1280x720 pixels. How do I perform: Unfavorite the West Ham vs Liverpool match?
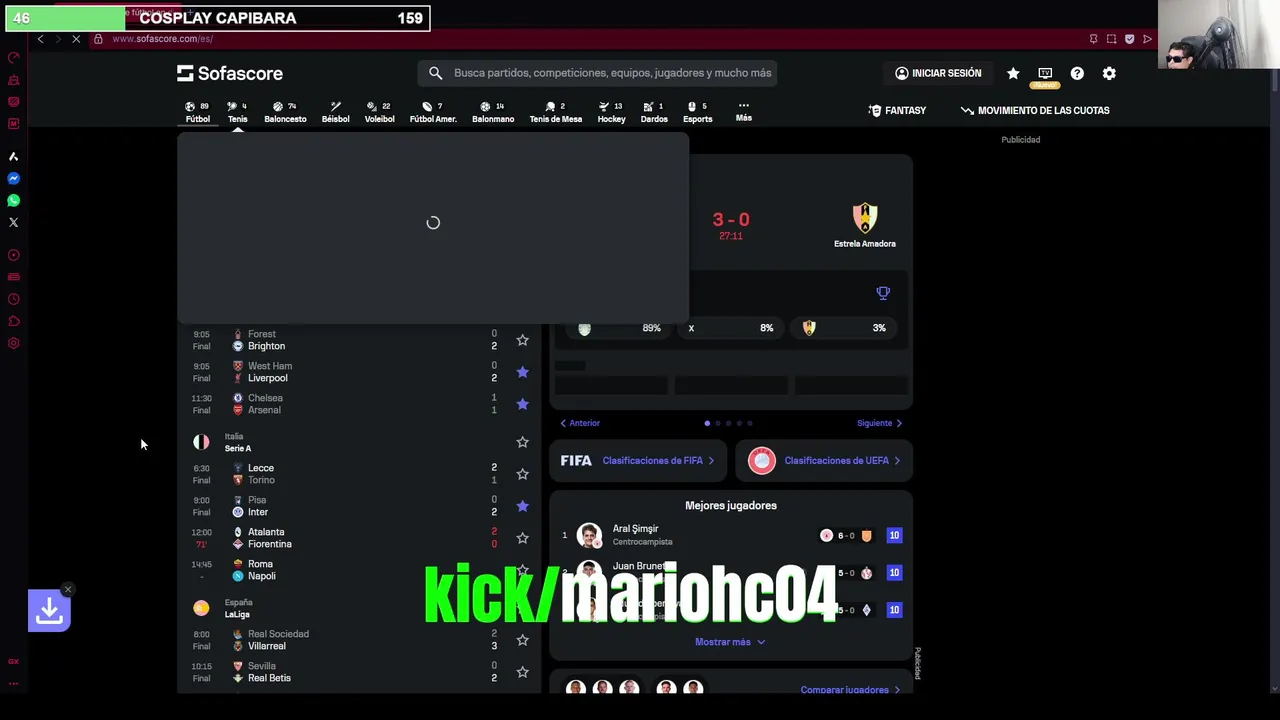coord(522,372)
